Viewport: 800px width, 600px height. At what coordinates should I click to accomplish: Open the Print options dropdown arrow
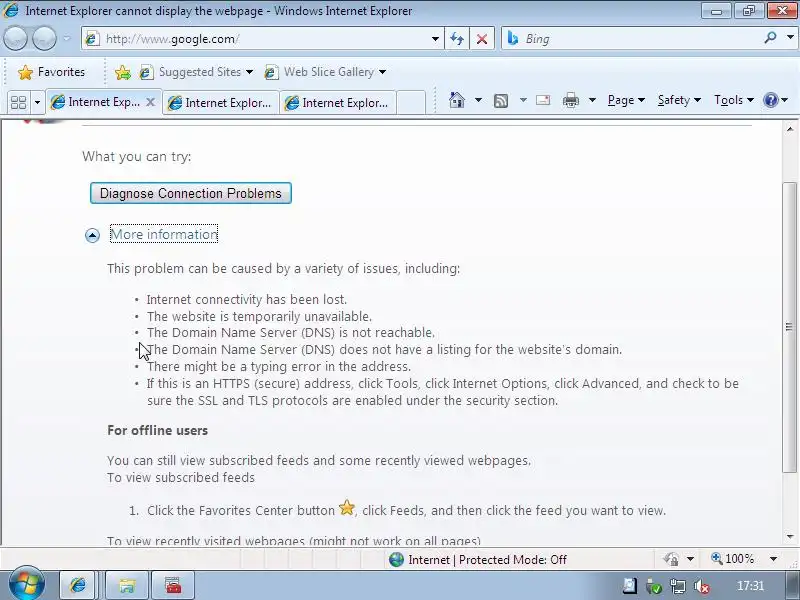592,100
